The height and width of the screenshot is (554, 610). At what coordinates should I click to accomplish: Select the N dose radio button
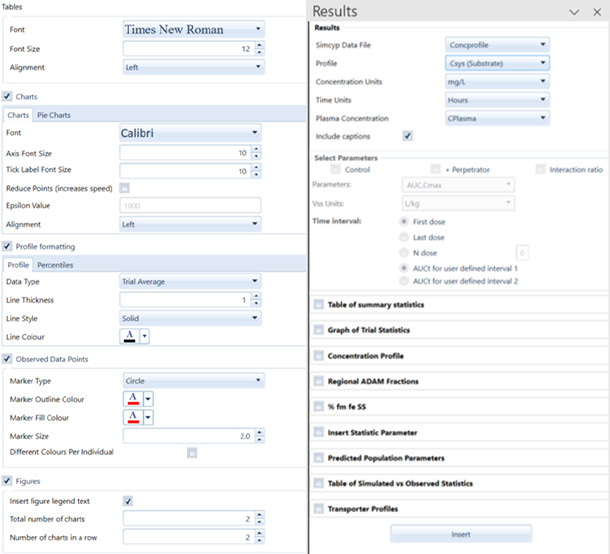[x=404, y=253]
